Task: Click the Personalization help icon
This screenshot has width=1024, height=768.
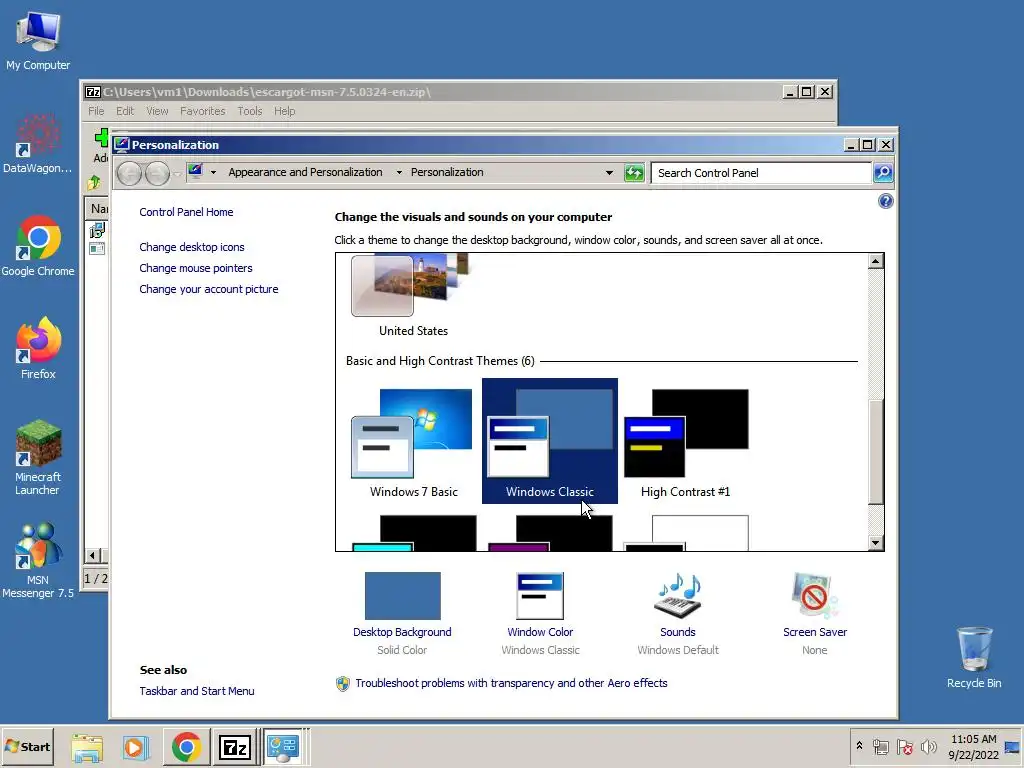Action: point(885,201)
